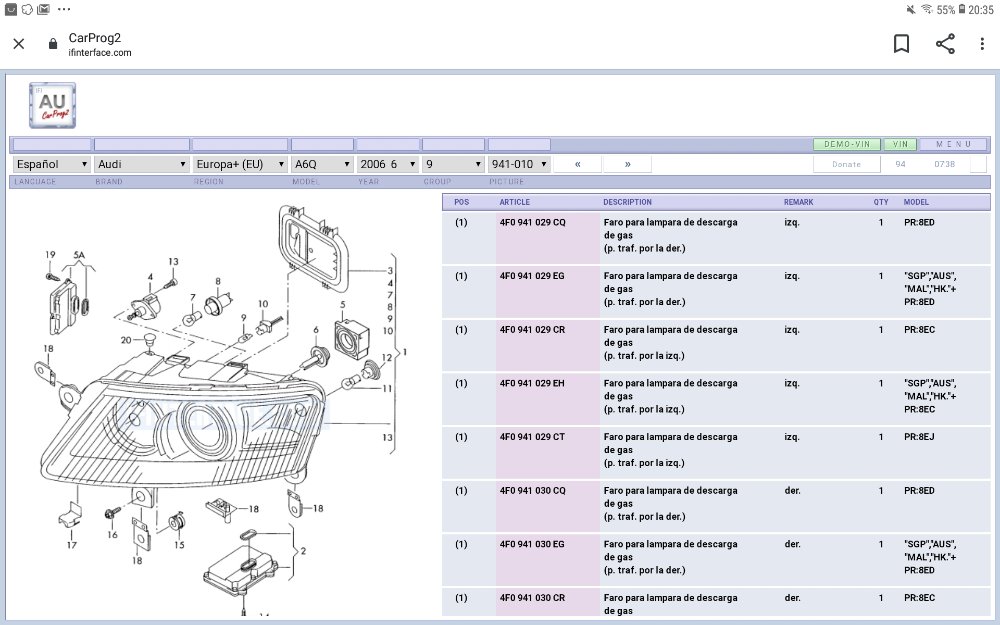Select article 4F0 941 029 CQ
This screenshot has height=625, width=1000.
[x=533, y=223]
